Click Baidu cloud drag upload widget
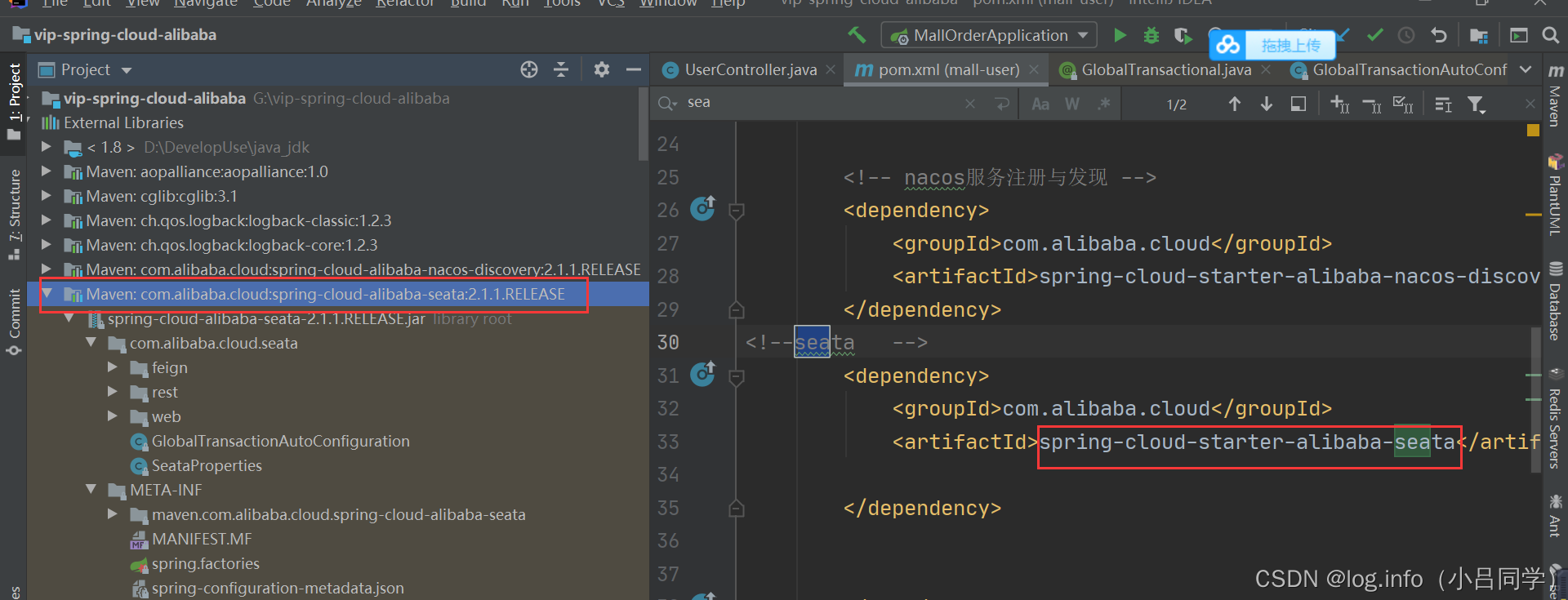Image resolution: width=1568 pixels, height=600 pixels. (x=1272, y=45)
